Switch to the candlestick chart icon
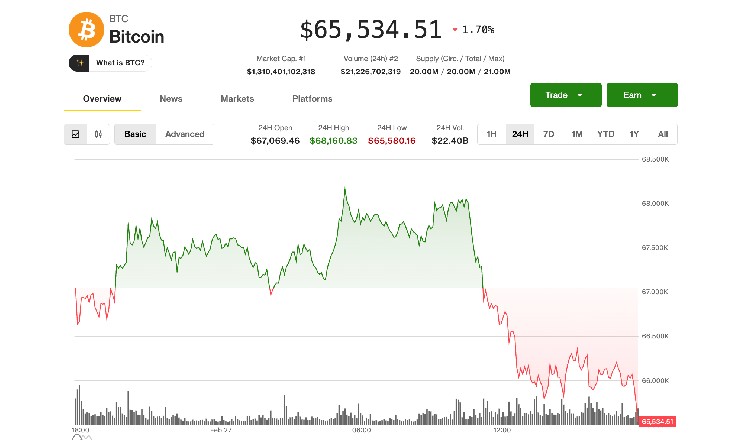 tap(98, 134)
